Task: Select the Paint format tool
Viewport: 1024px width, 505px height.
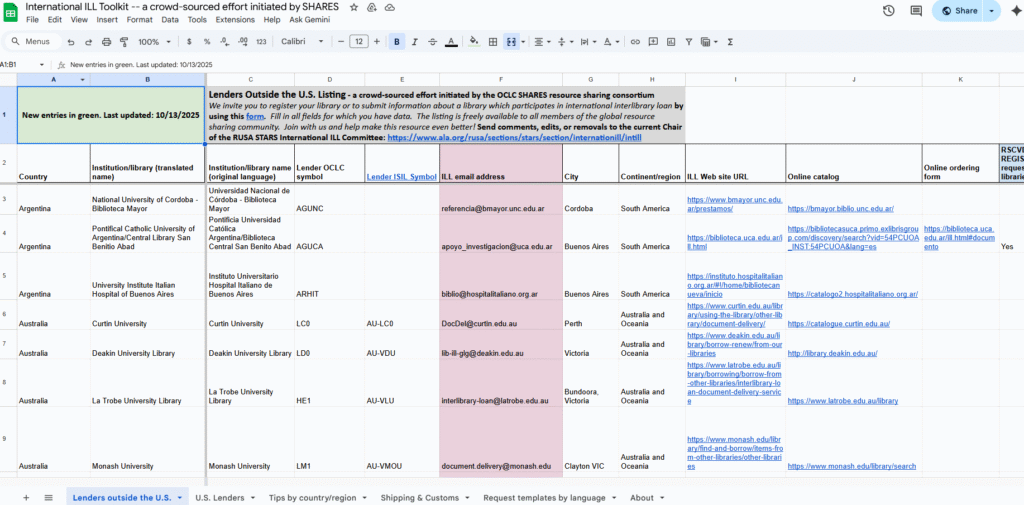Action: point(123,42)
